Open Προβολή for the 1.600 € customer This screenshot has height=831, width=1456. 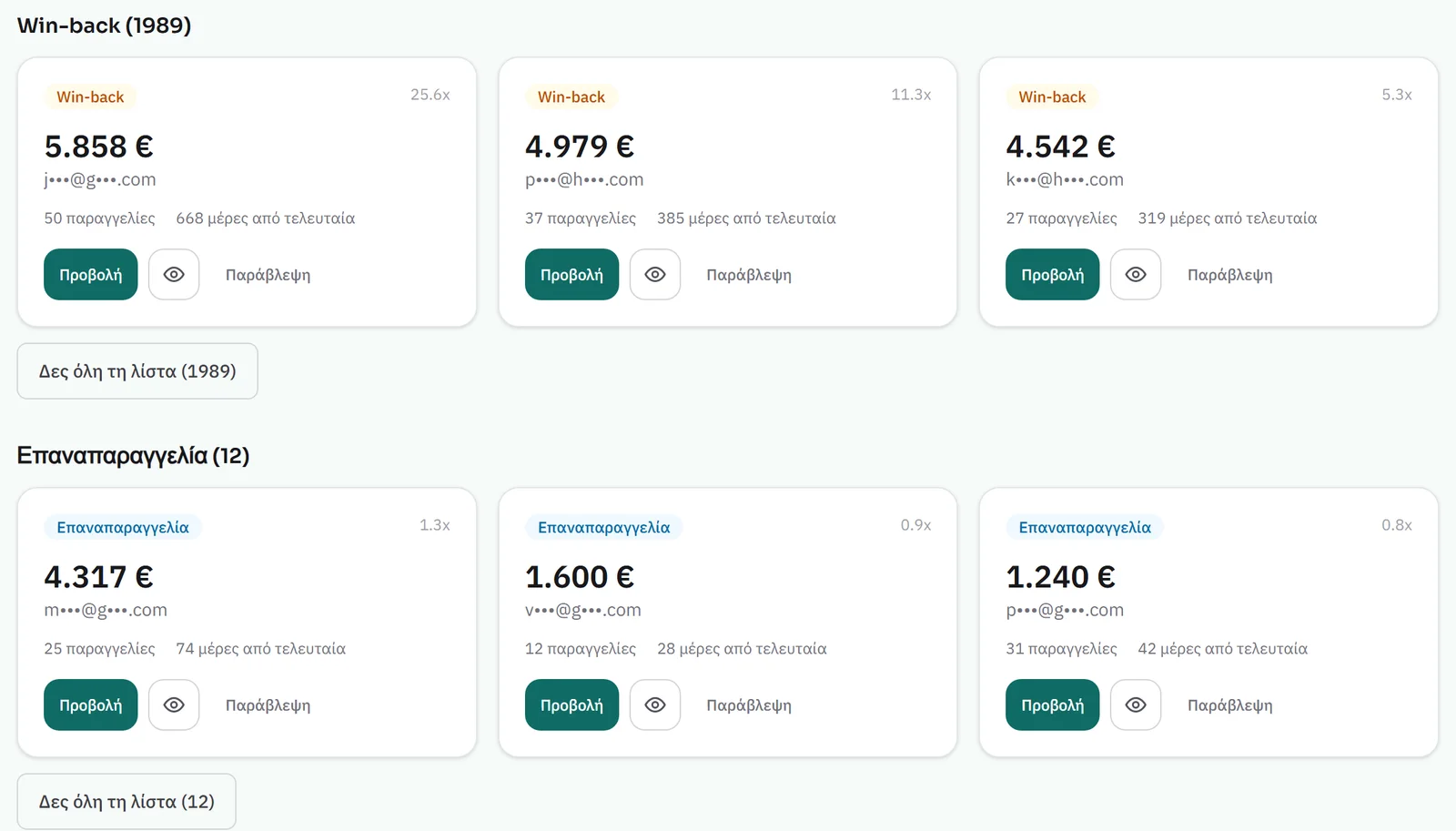point(571,704)
